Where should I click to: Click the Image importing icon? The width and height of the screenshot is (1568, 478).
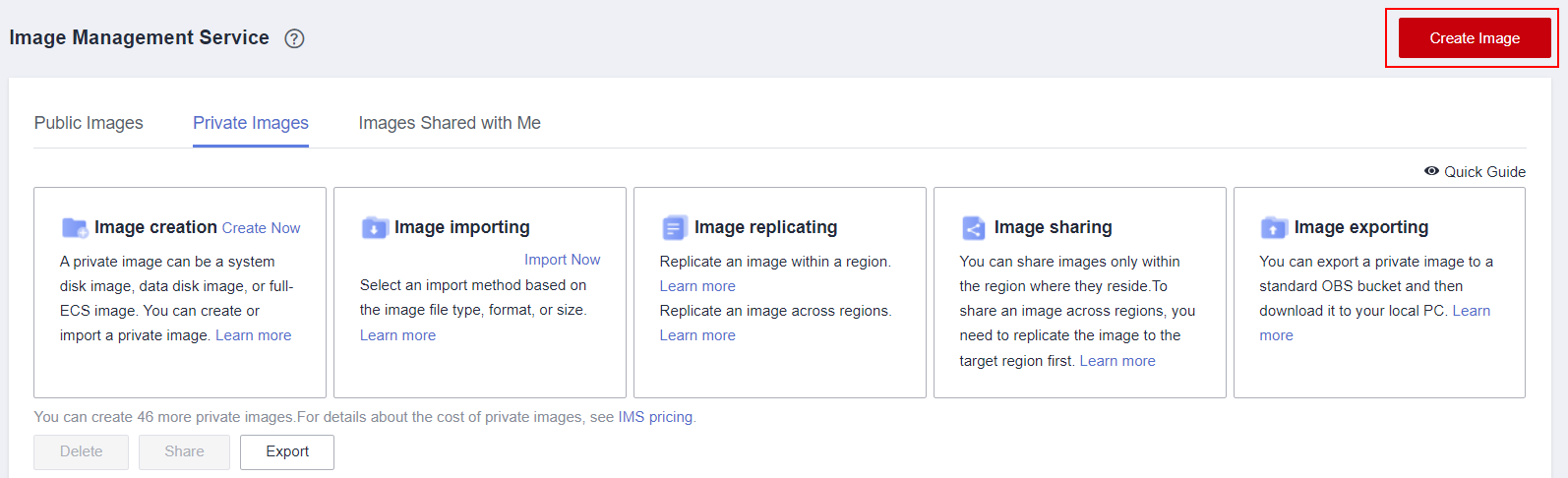375,228
